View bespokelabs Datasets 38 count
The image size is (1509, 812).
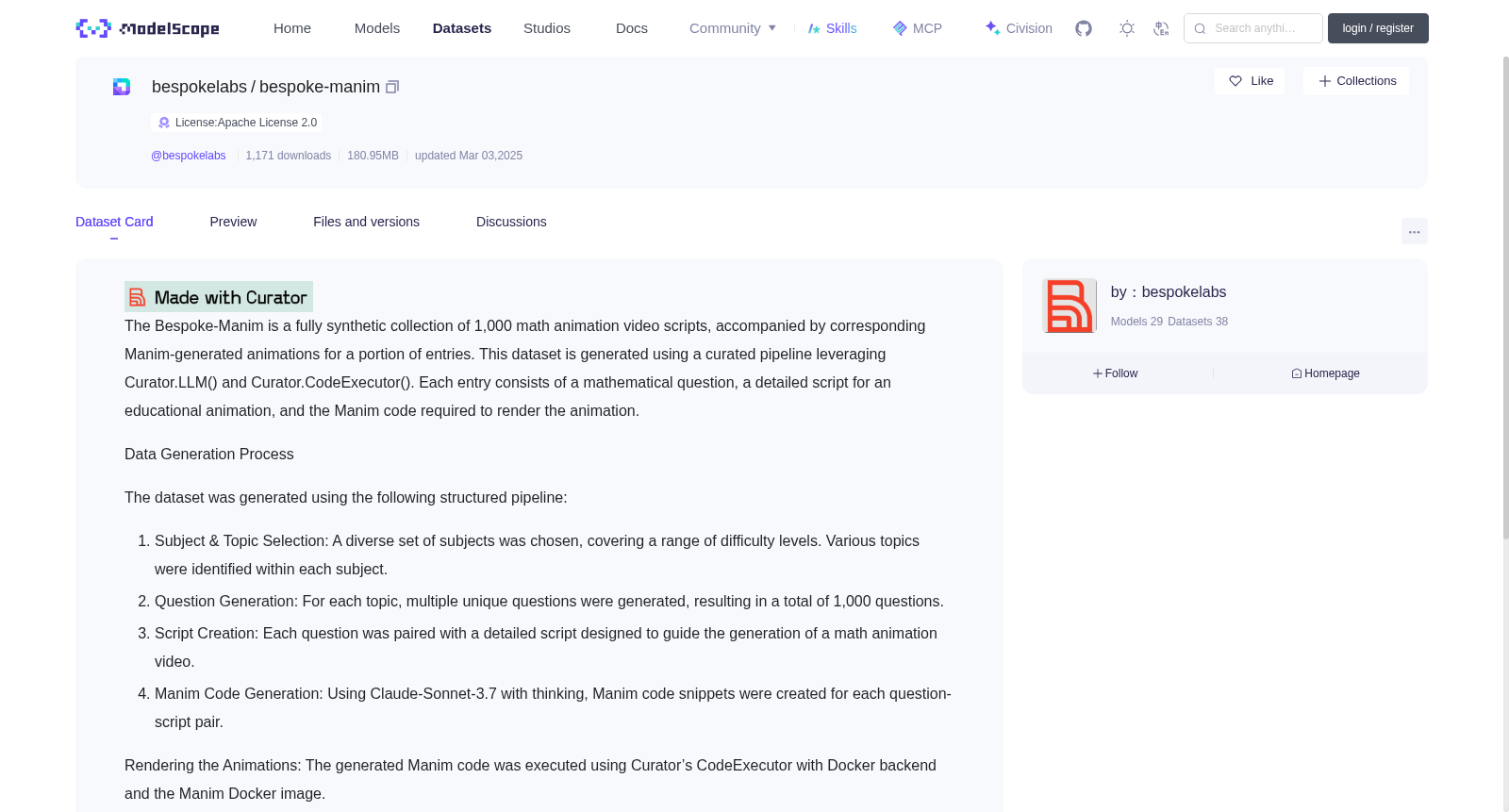[x=1198, y=322]
